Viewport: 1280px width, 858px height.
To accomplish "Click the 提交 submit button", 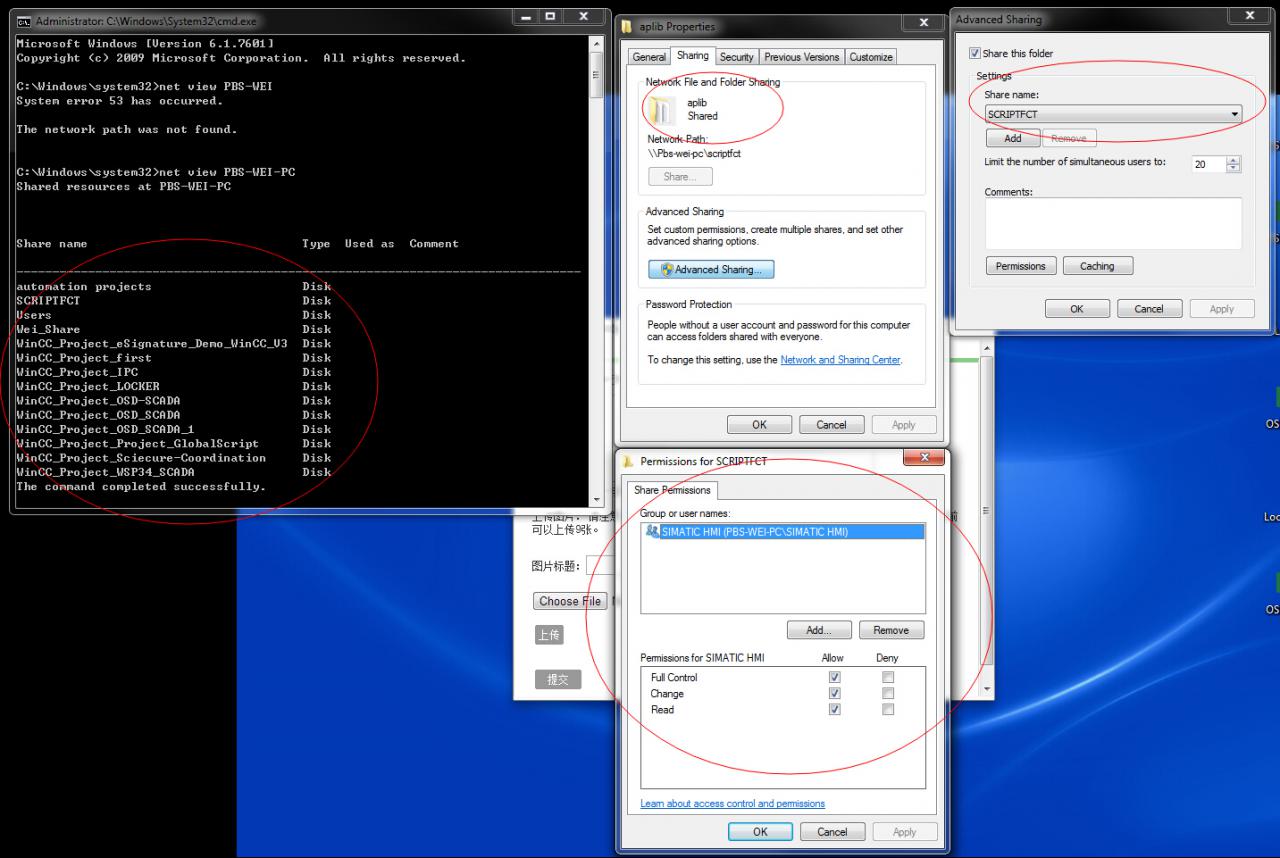I will coord(558,679).
